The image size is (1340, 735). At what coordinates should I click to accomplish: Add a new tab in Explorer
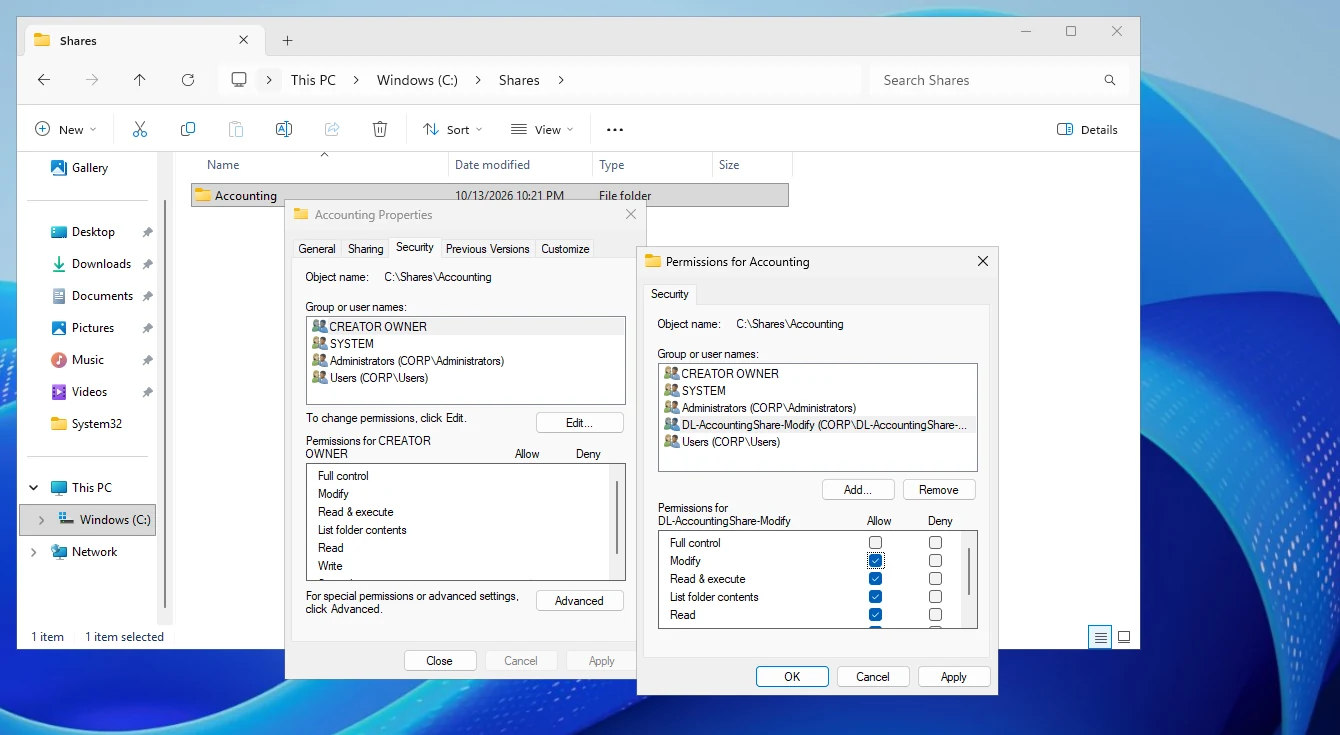pyautogui.click(x=287, y=41)
